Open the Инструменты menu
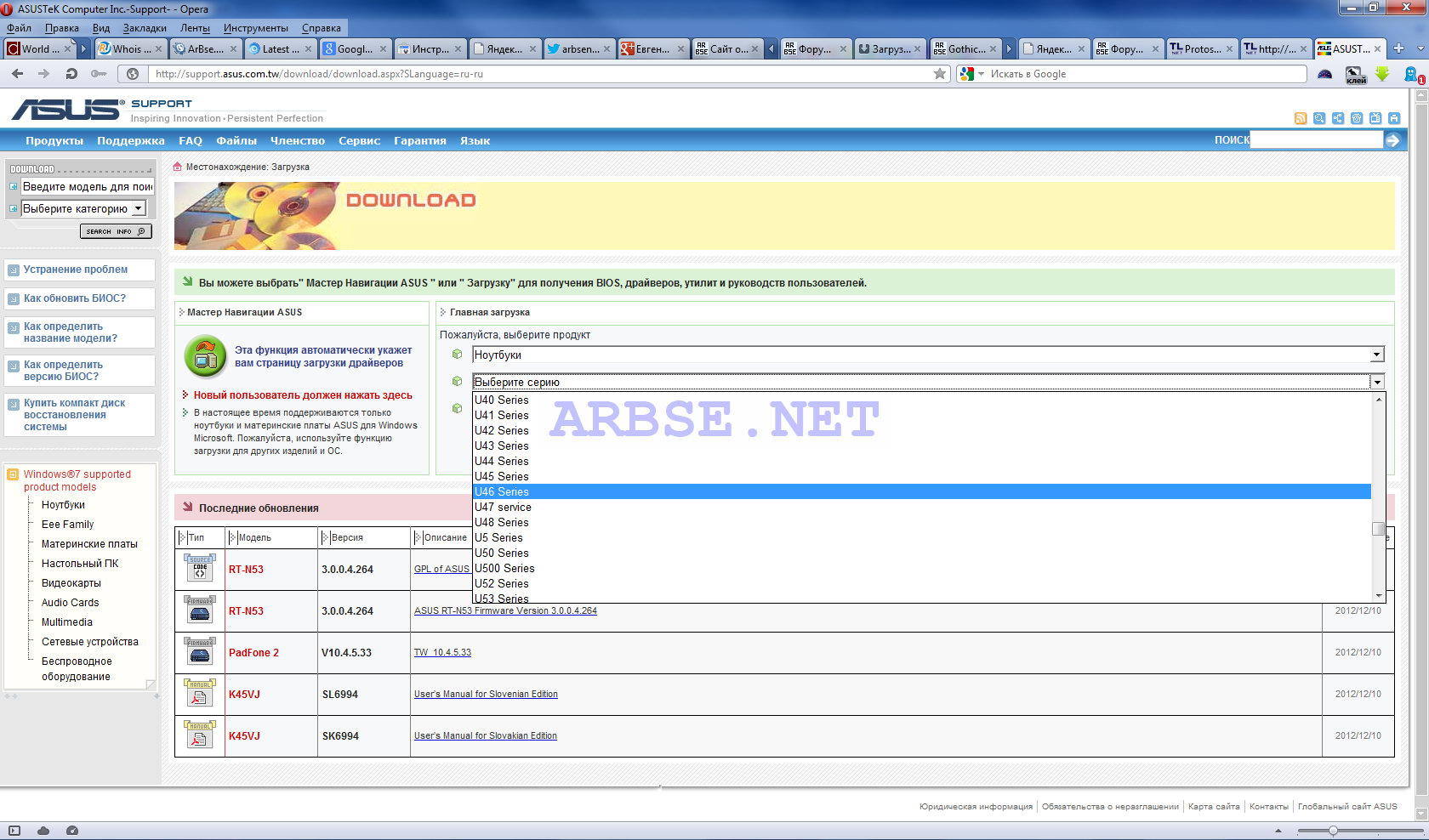The image size is (1429, 840). (x=255, y=28)
